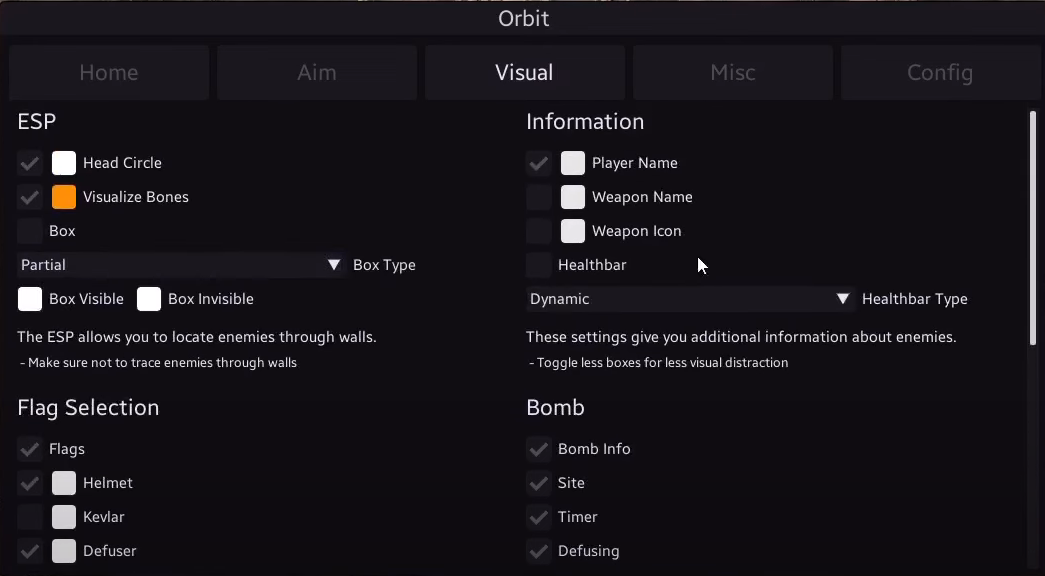Enable the Kevlar flag checkbox
This screenshot has width=1045, height=576.
(30, 517)
